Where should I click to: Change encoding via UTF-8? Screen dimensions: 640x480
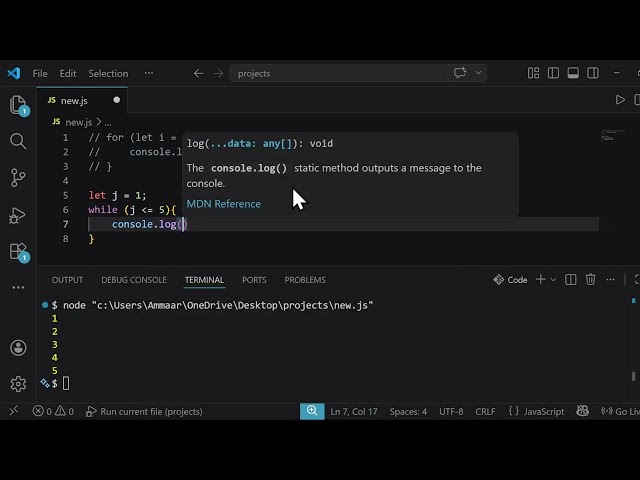pos(451,411)
